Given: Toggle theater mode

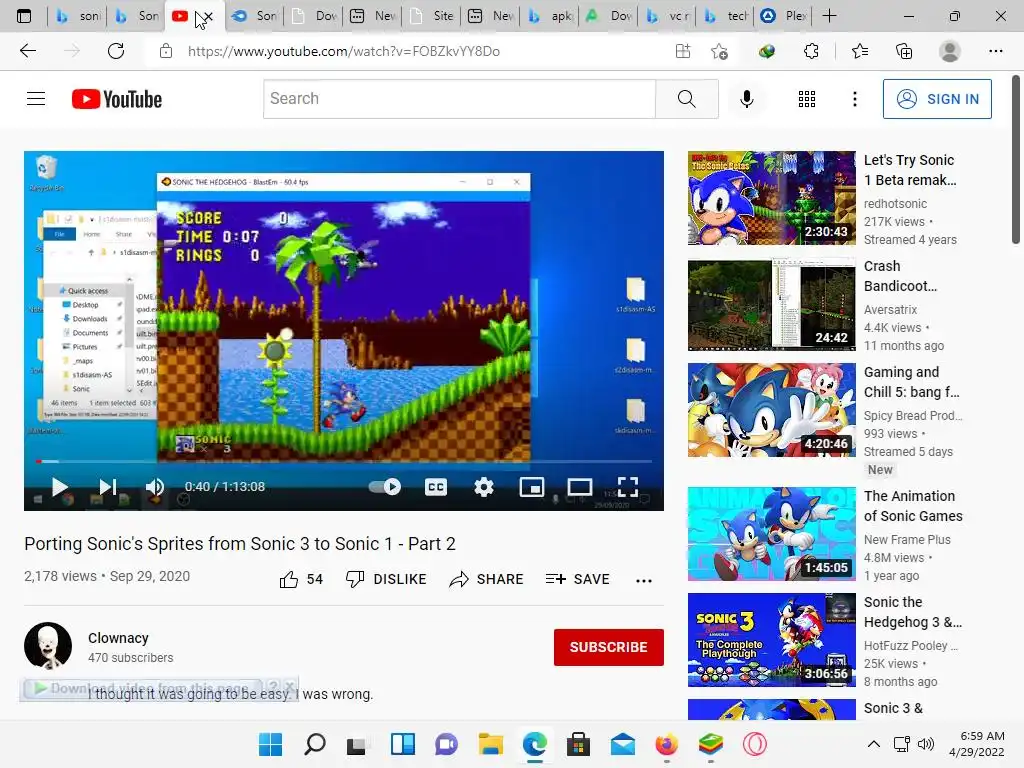Looking at the screenshot, I should point(579,487).
